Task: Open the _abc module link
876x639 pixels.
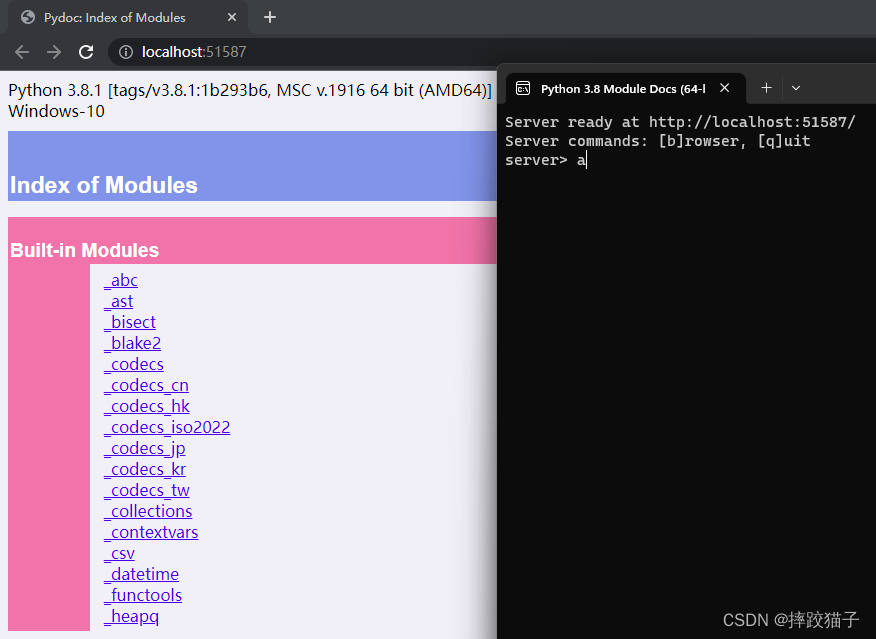Action: pyautogui.click(x=121, y=280)
